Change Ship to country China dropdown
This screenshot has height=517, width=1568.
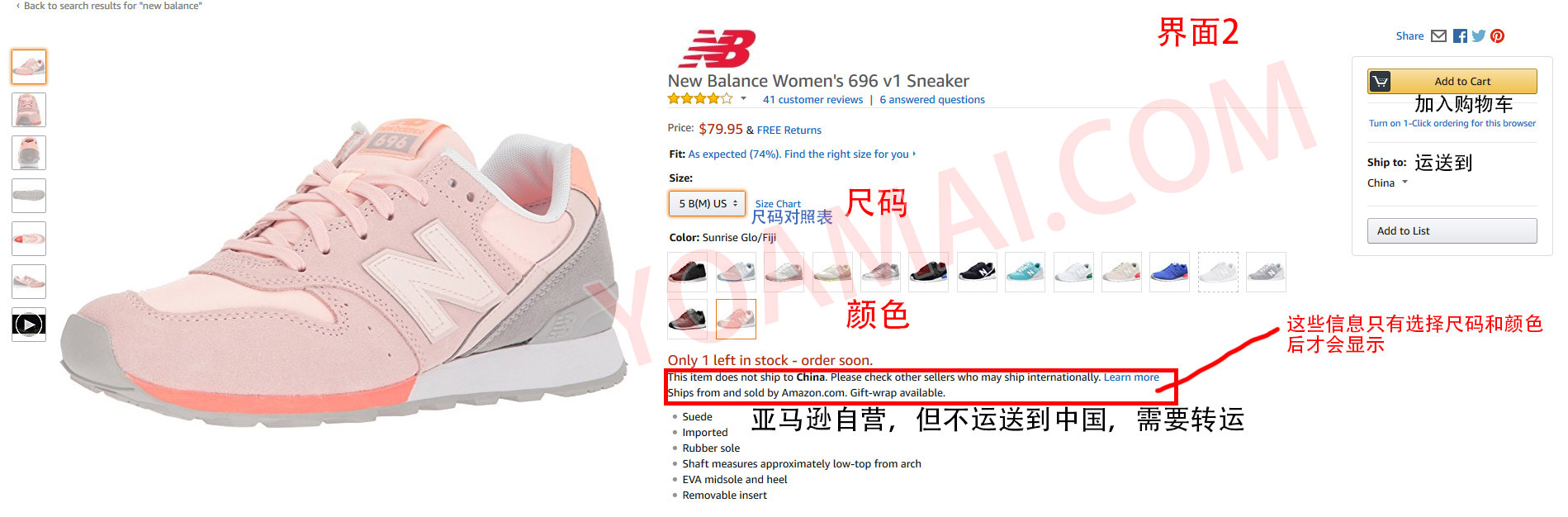pyautogui.click(x=1387, y=183)
